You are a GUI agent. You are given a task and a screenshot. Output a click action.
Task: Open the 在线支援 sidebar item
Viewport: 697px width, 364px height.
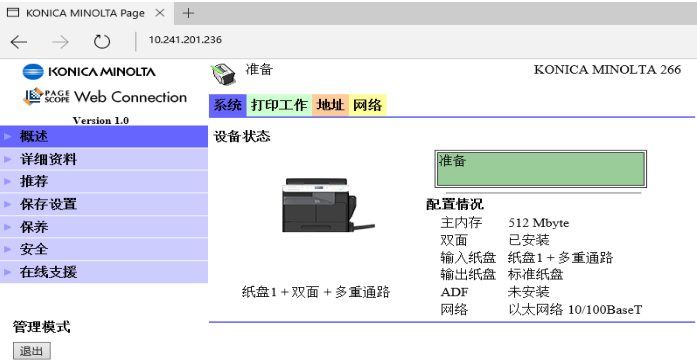[104, 272]
